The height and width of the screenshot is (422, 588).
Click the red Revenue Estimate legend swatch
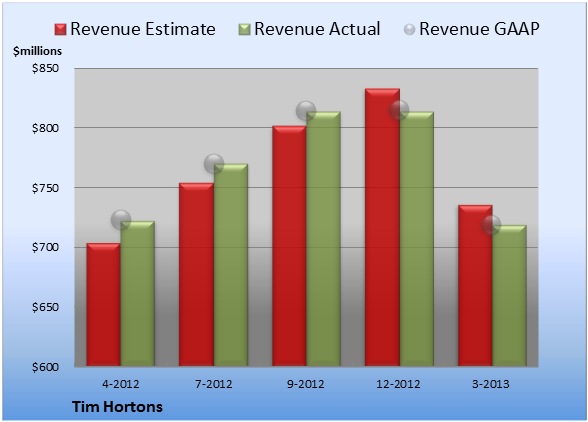[60, 30]
